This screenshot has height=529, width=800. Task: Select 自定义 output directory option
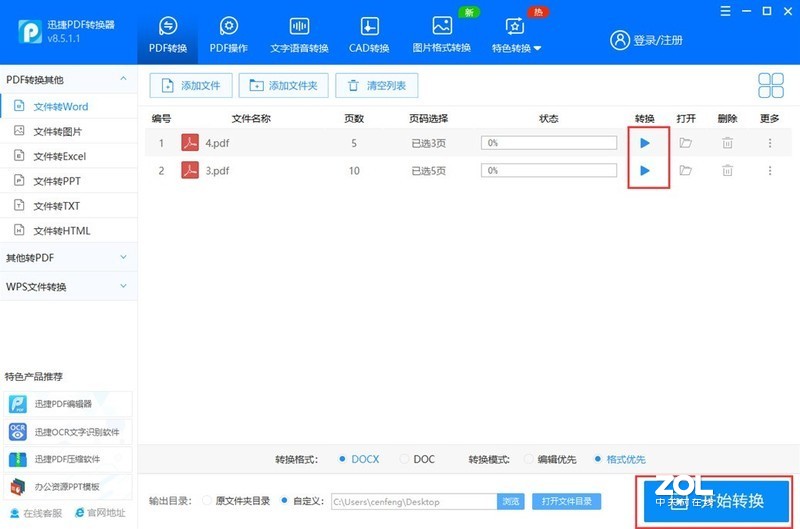(x=303, y=501)
